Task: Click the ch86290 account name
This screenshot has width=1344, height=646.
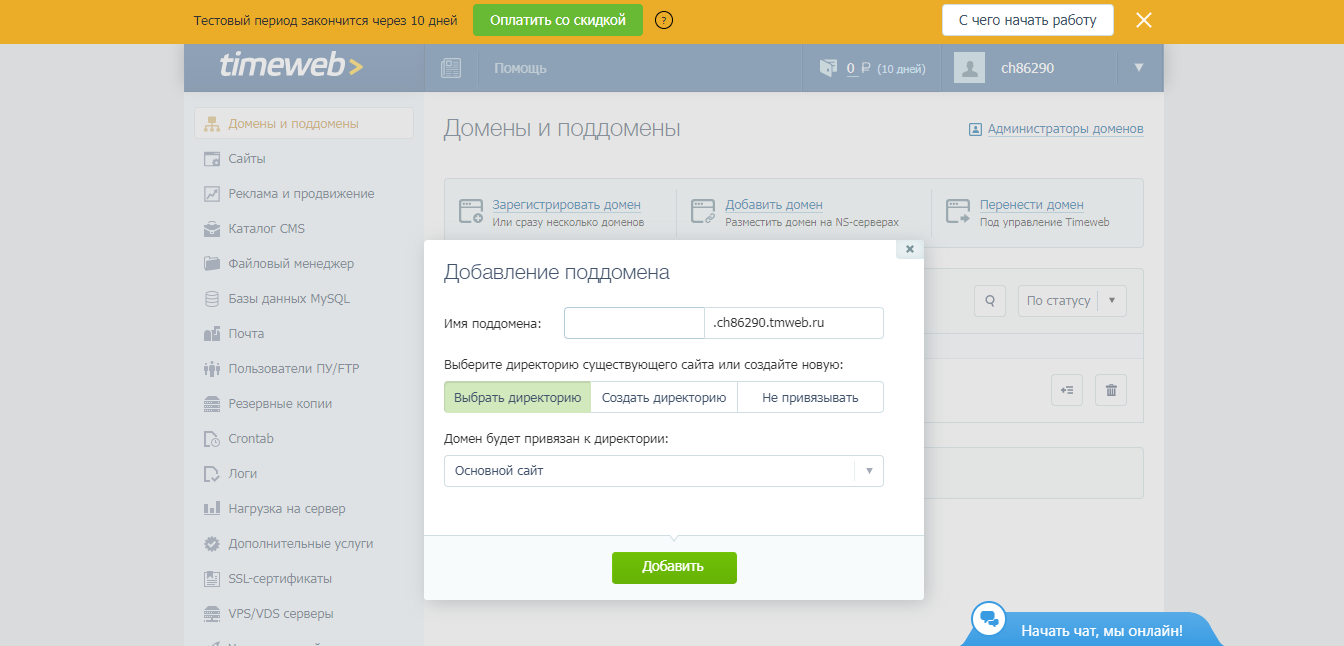Action: tap(1027, 68)
